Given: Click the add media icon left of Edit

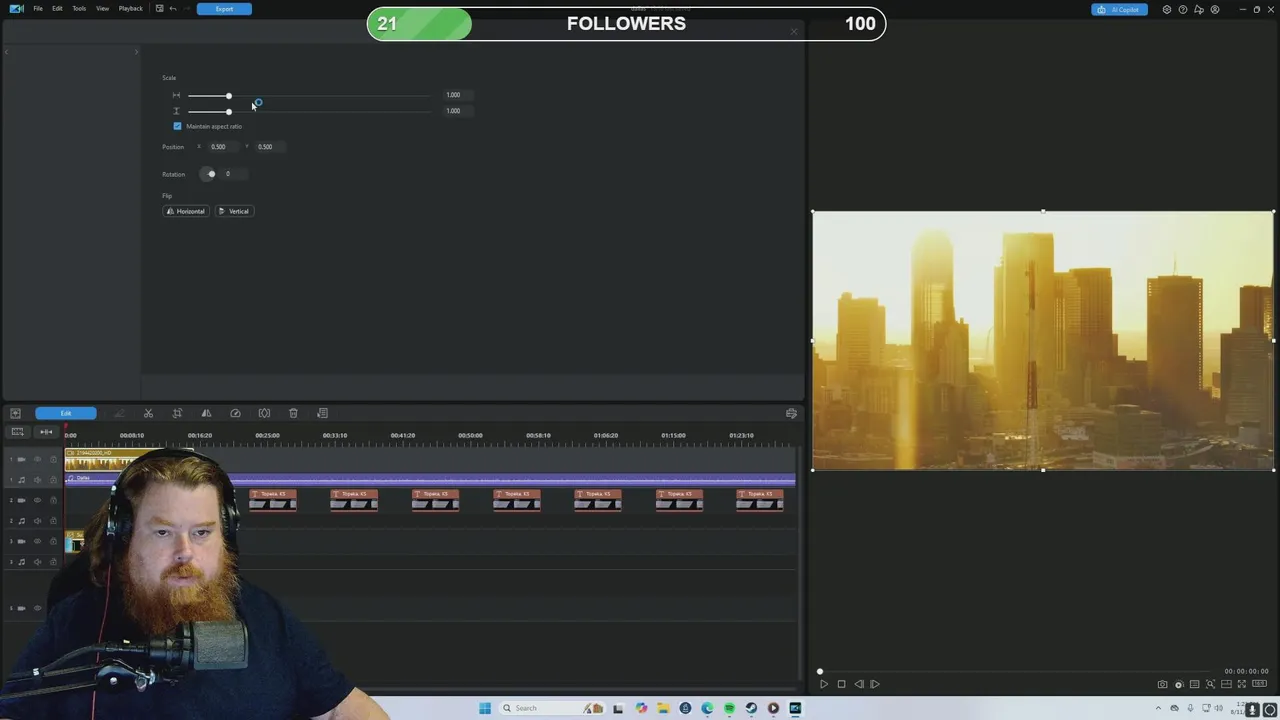Looking at the screenshot, I should (x=15, y=413).
